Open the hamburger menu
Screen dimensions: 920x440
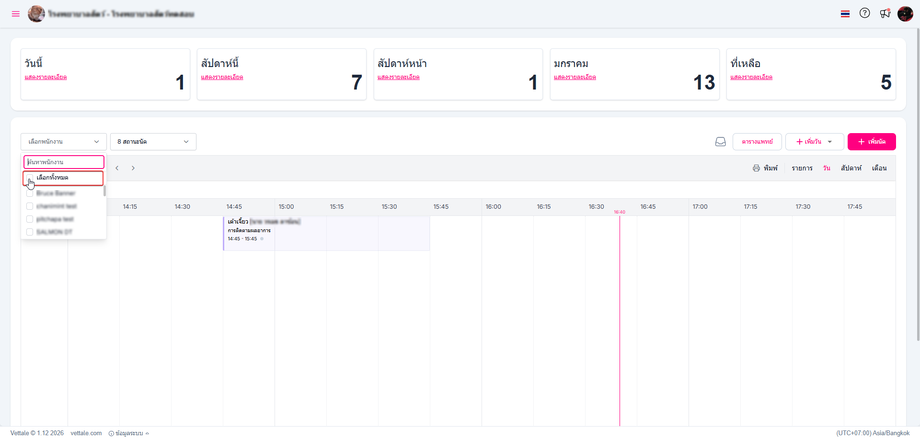[x=15, y=14]
